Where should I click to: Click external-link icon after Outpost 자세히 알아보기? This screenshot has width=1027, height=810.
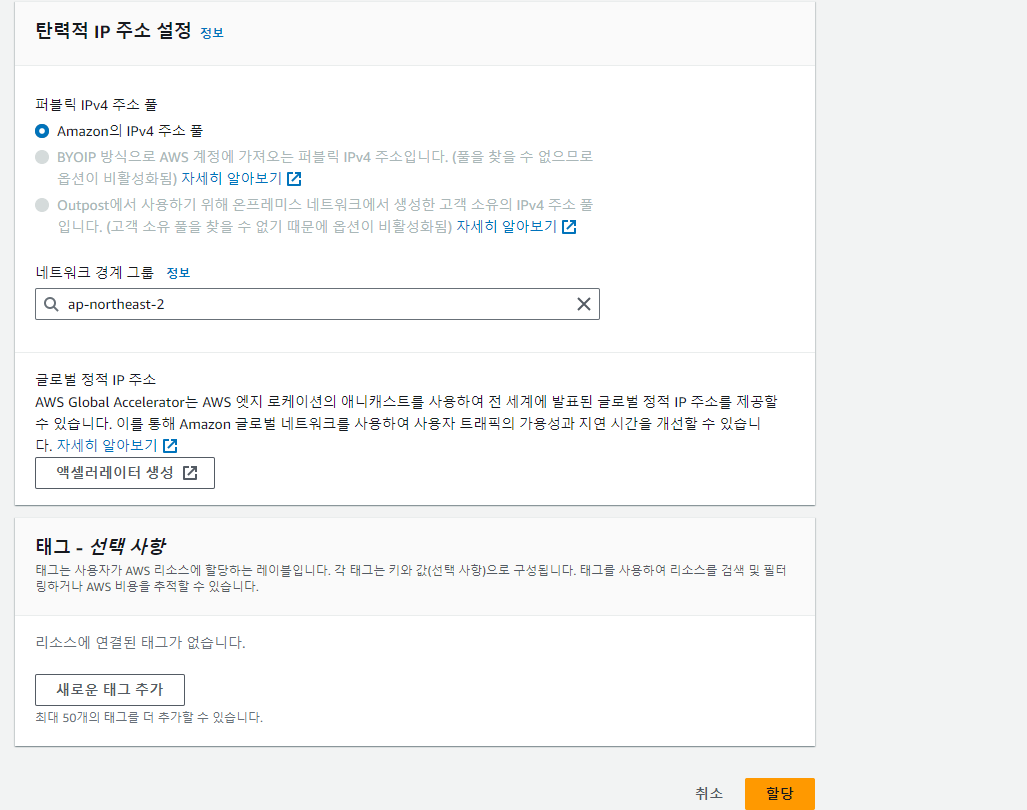569,227
